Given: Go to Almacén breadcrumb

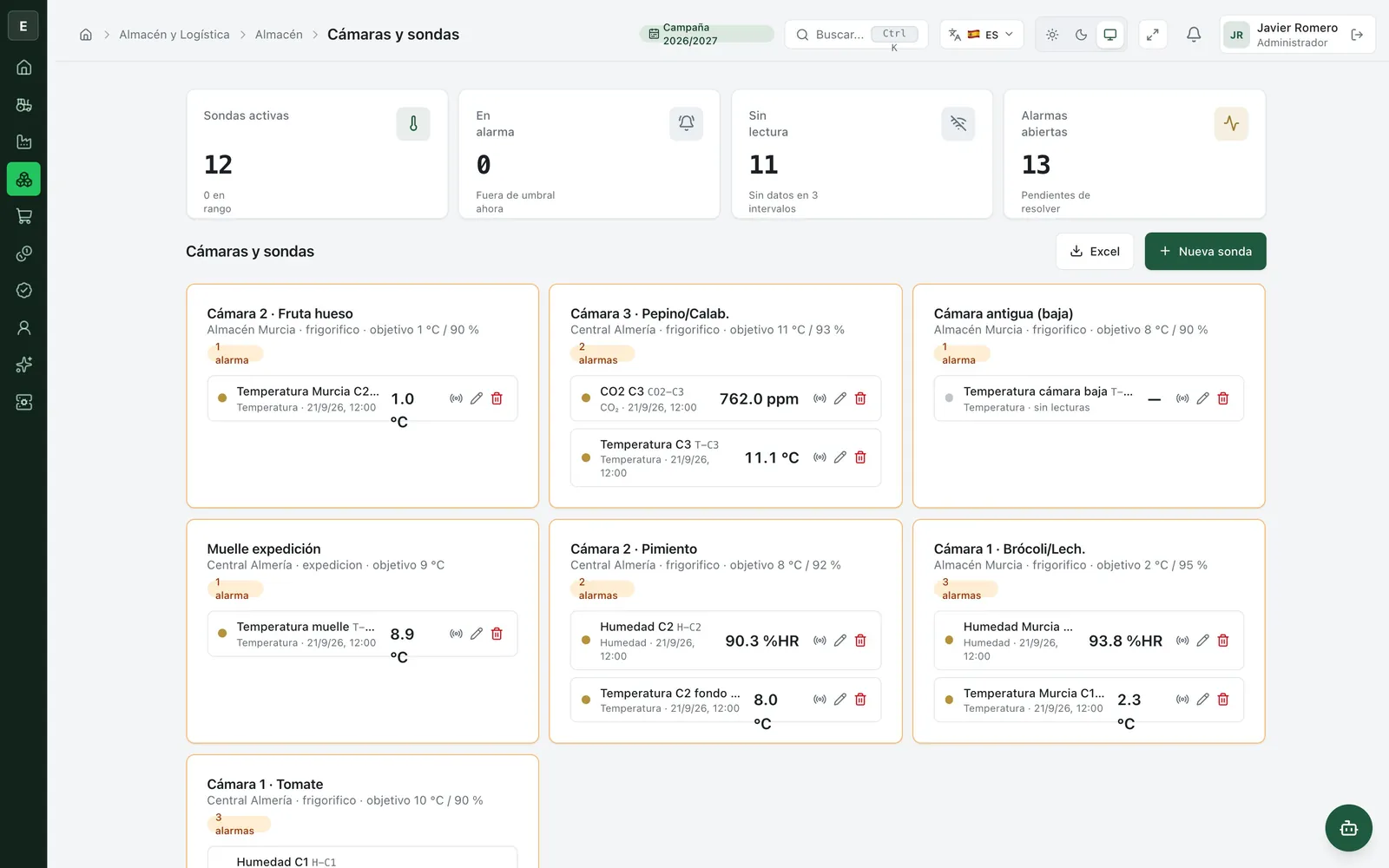Looking at the screenshot, I should pyautogui.click(x=279, y=35).
